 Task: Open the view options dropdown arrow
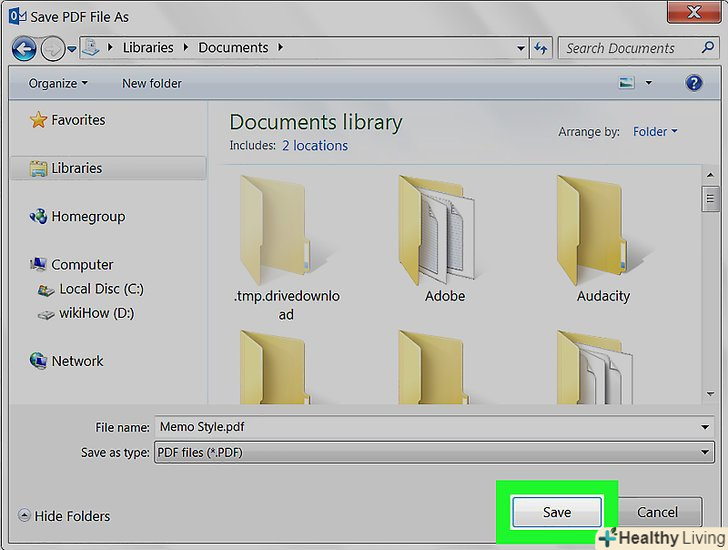coord(649,83)
